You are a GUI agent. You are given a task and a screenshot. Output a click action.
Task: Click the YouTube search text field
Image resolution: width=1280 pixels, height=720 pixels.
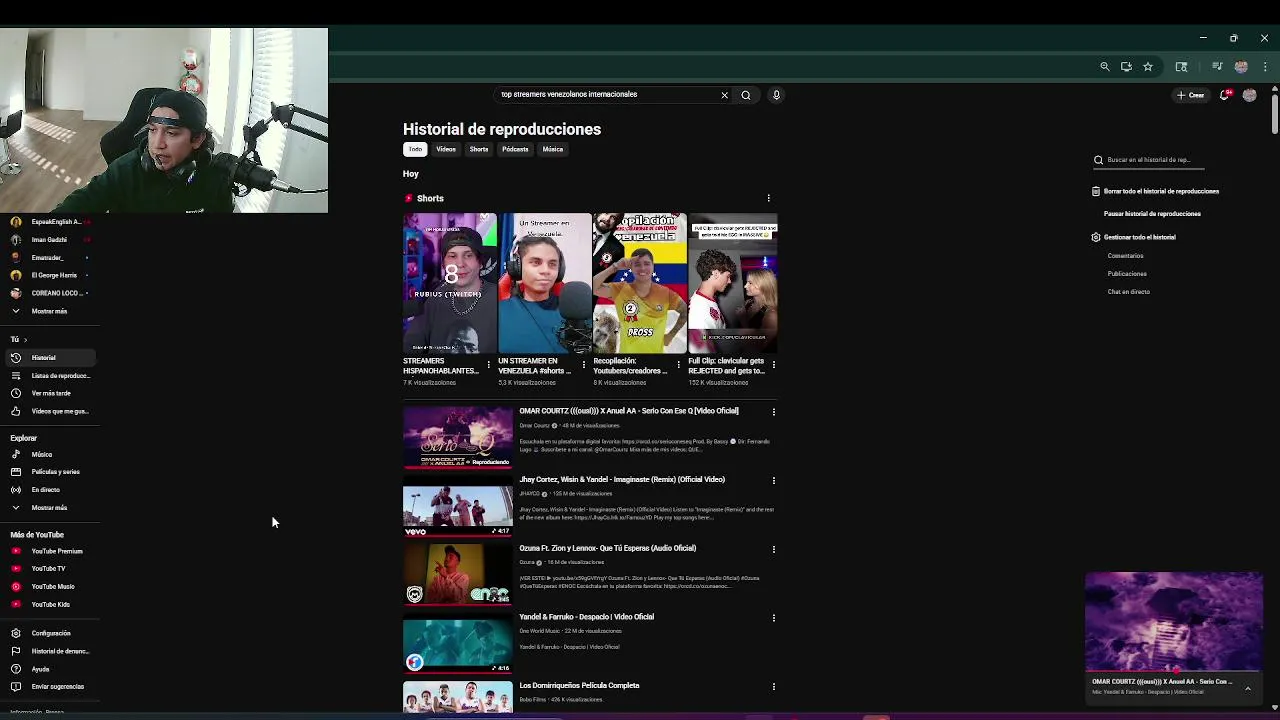608,95
